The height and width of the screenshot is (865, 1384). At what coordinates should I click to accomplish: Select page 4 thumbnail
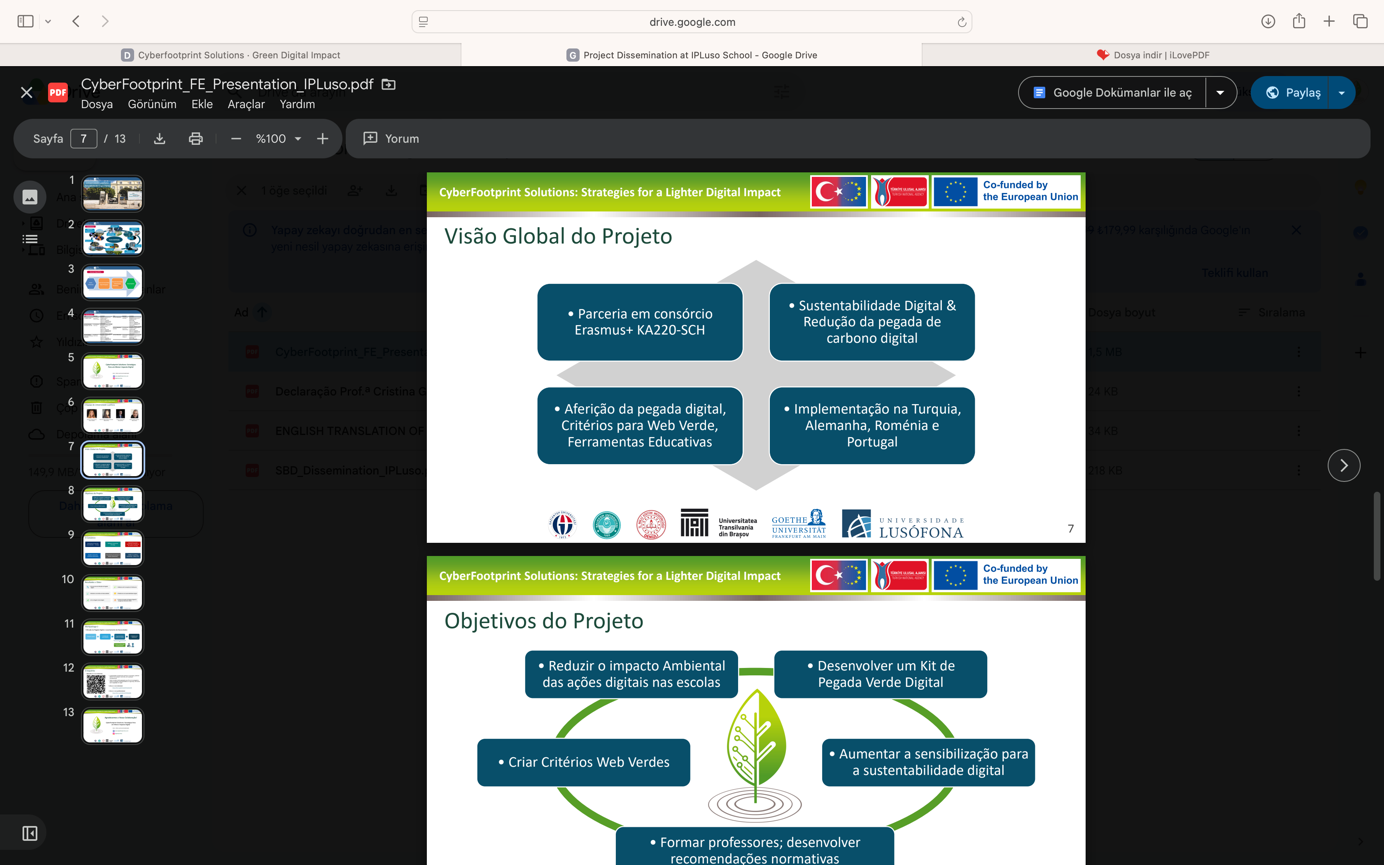click(x=113, y=327)
